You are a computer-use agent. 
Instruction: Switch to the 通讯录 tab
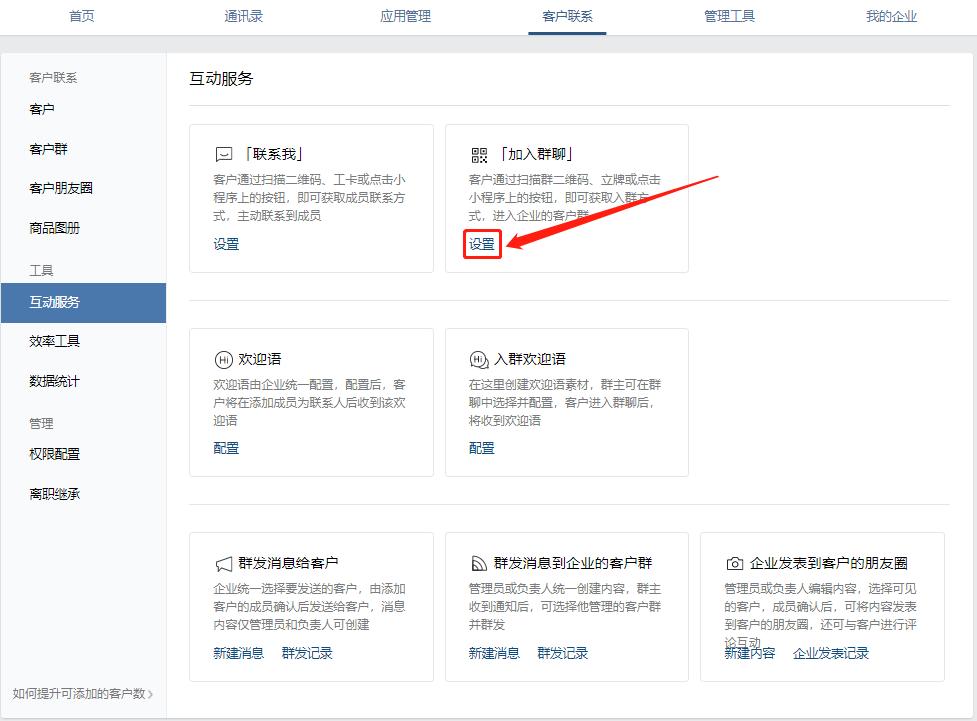click(x=243, y=16)
